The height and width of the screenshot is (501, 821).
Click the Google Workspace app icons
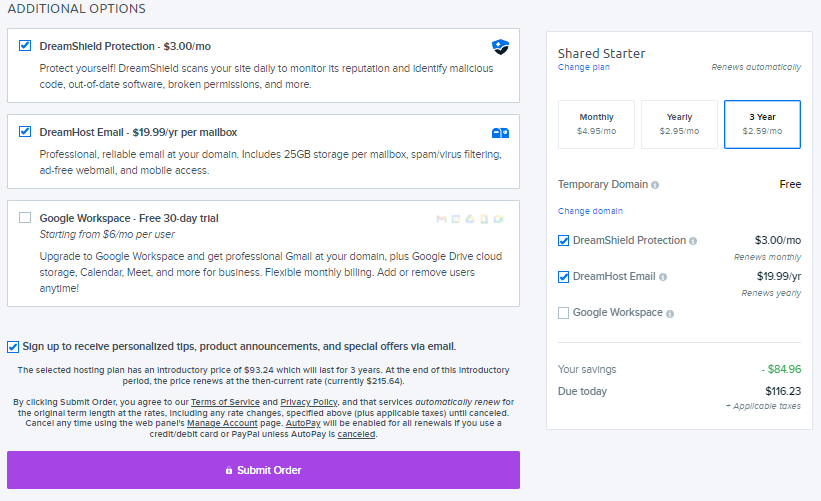coord(470,218)
